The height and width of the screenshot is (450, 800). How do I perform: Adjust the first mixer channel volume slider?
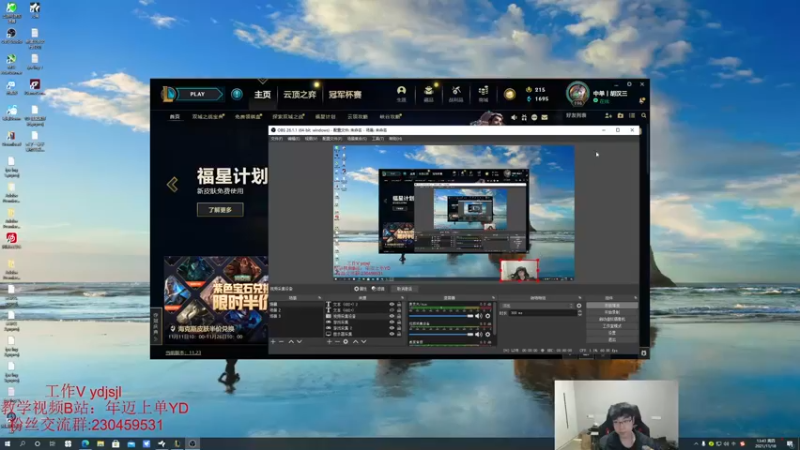[441, 316]
